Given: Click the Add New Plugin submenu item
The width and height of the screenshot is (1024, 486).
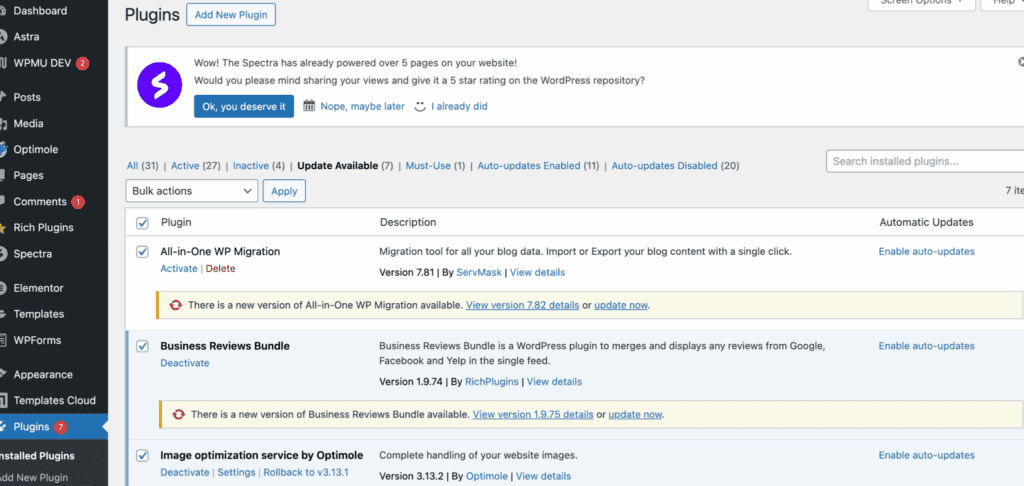Looking at the screenshot, I should coord(34,477).
